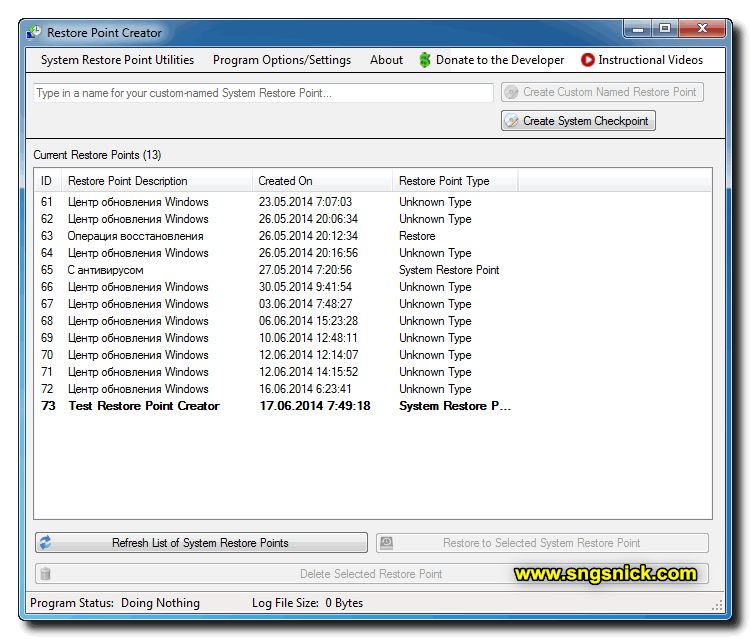The width and height of the screenshot is (751, 639).
Task: Maximize the Restore Point Creator window
Action: coord(665,29)
